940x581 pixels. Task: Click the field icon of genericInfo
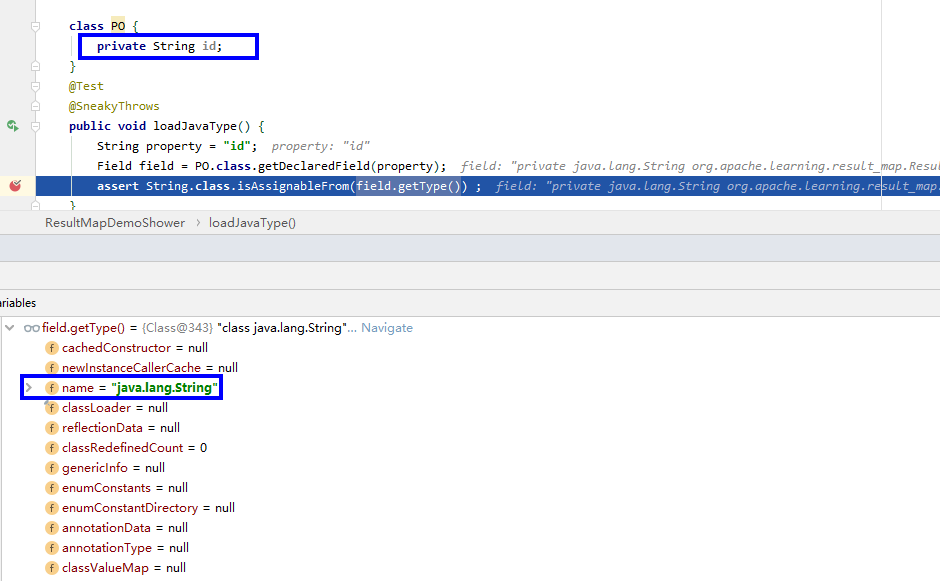[x=52, y=468]
